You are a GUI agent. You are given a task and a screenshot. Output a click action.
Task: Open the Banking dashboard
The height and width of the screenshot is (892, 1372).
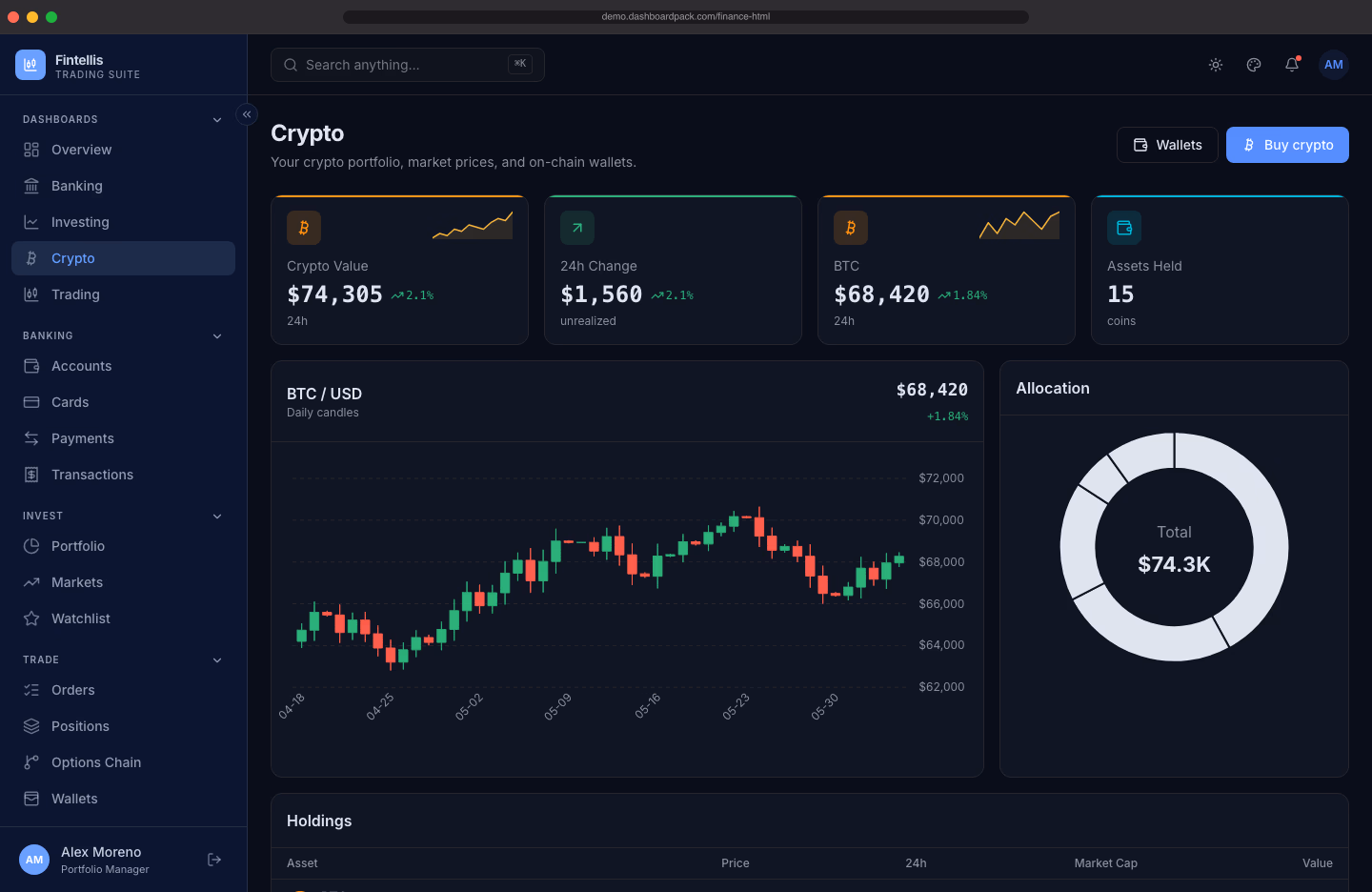(123, 186)
